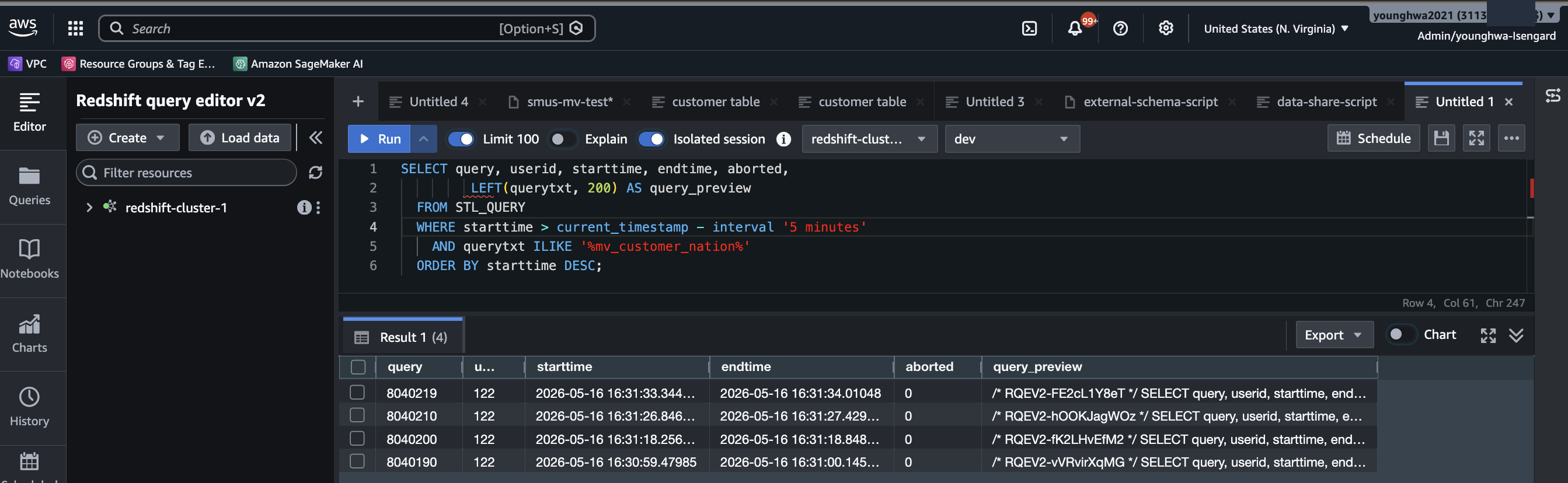
Task: Sort by the starttime column header
Action: point(618,367)
